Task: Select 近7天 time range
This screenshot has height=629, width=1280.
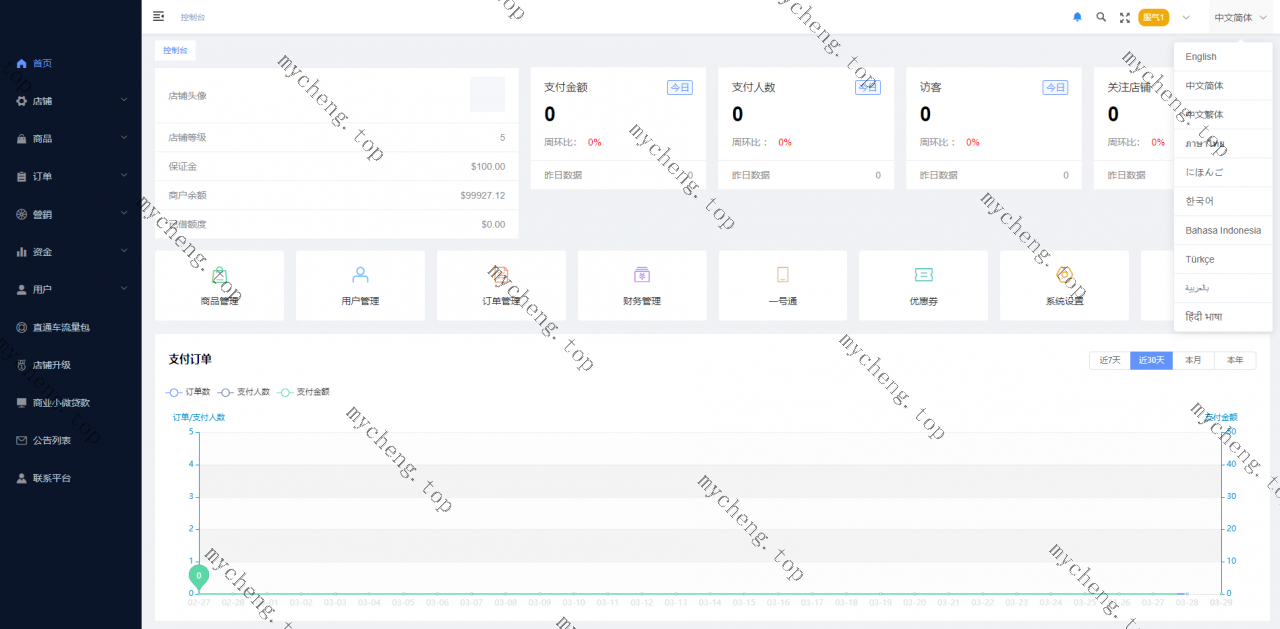Action: click(1110, 361)
